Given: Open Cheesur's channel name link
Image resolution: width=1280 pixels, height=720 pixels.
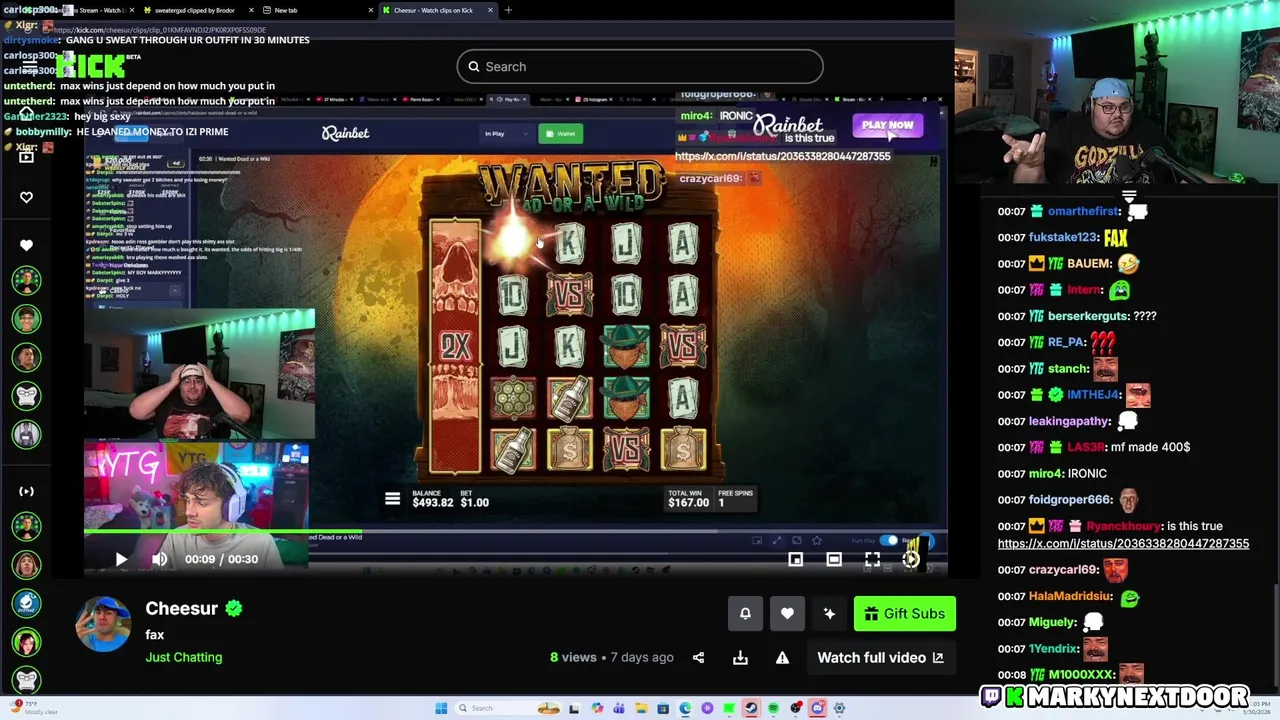Looking at the screenshot, I should [x=181, y=608].
